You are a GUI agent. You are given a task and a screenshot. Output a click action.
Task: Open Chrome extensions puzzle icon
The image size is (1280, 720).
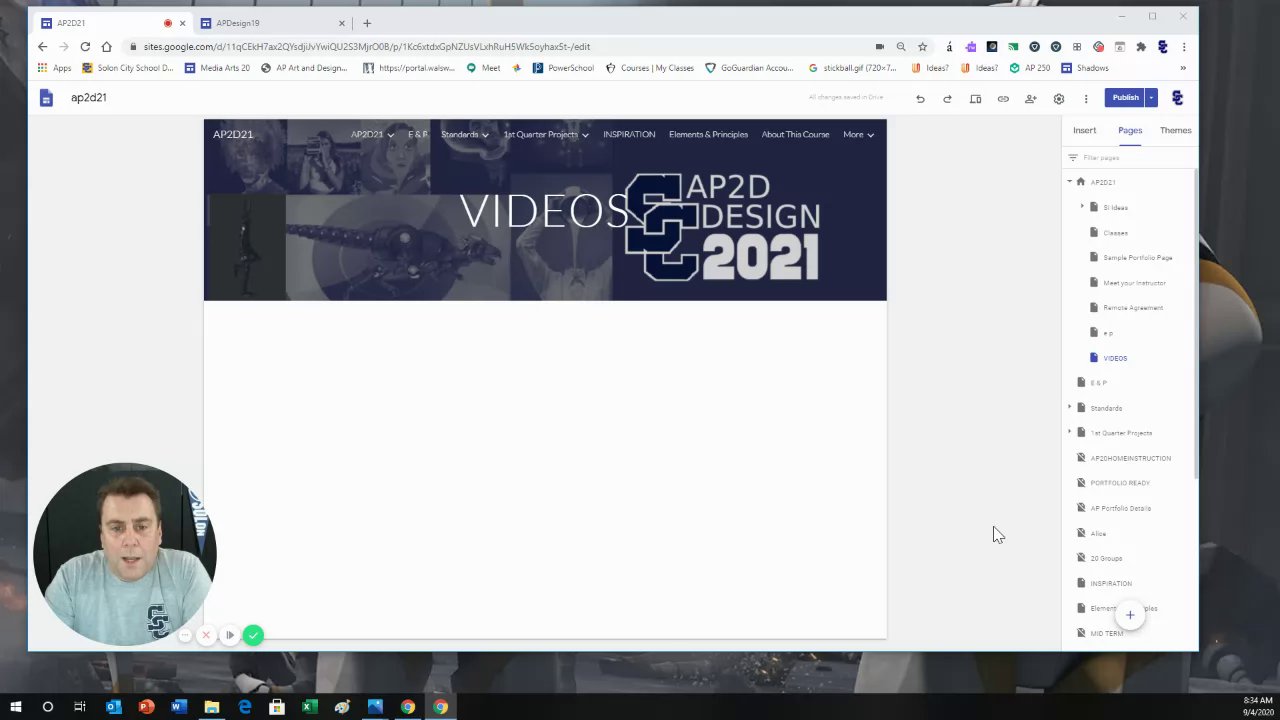click(1141, 46)
